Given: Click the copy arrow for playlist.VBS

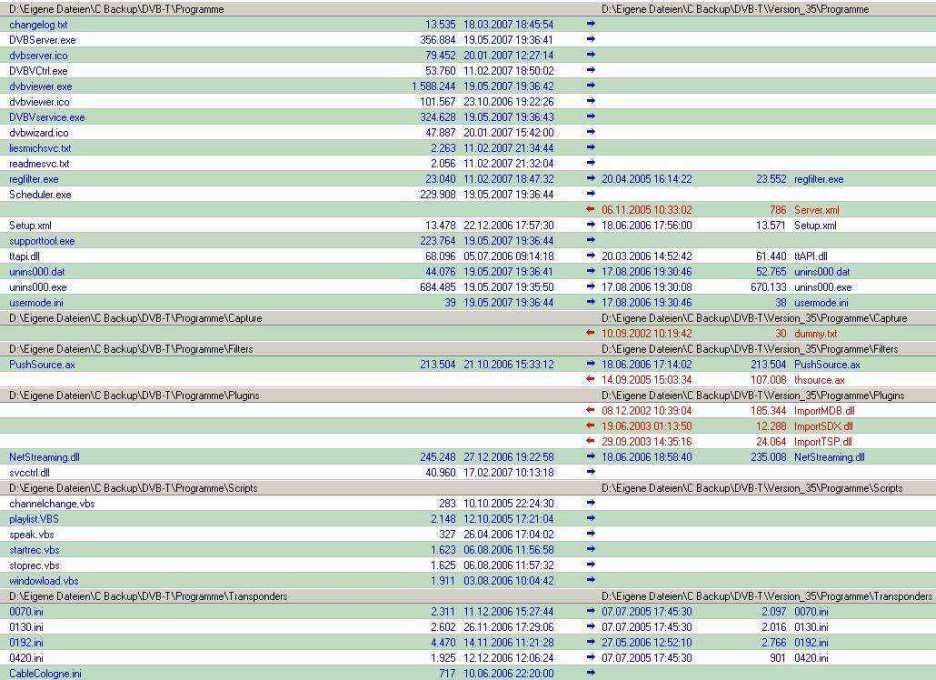Looking at the screenshot, I should [591, 519].
